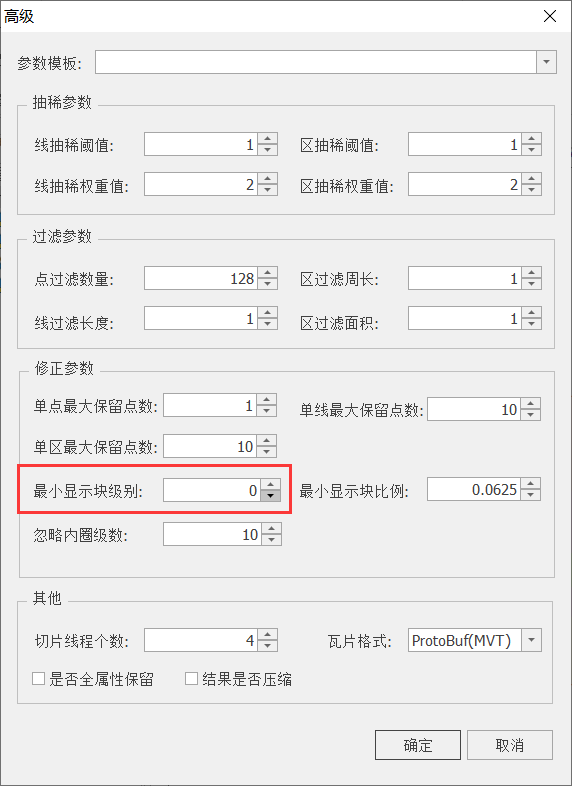Decrease 区抽稀阈值 with the down arrow
572x786 pixels.
pos(531,150)
